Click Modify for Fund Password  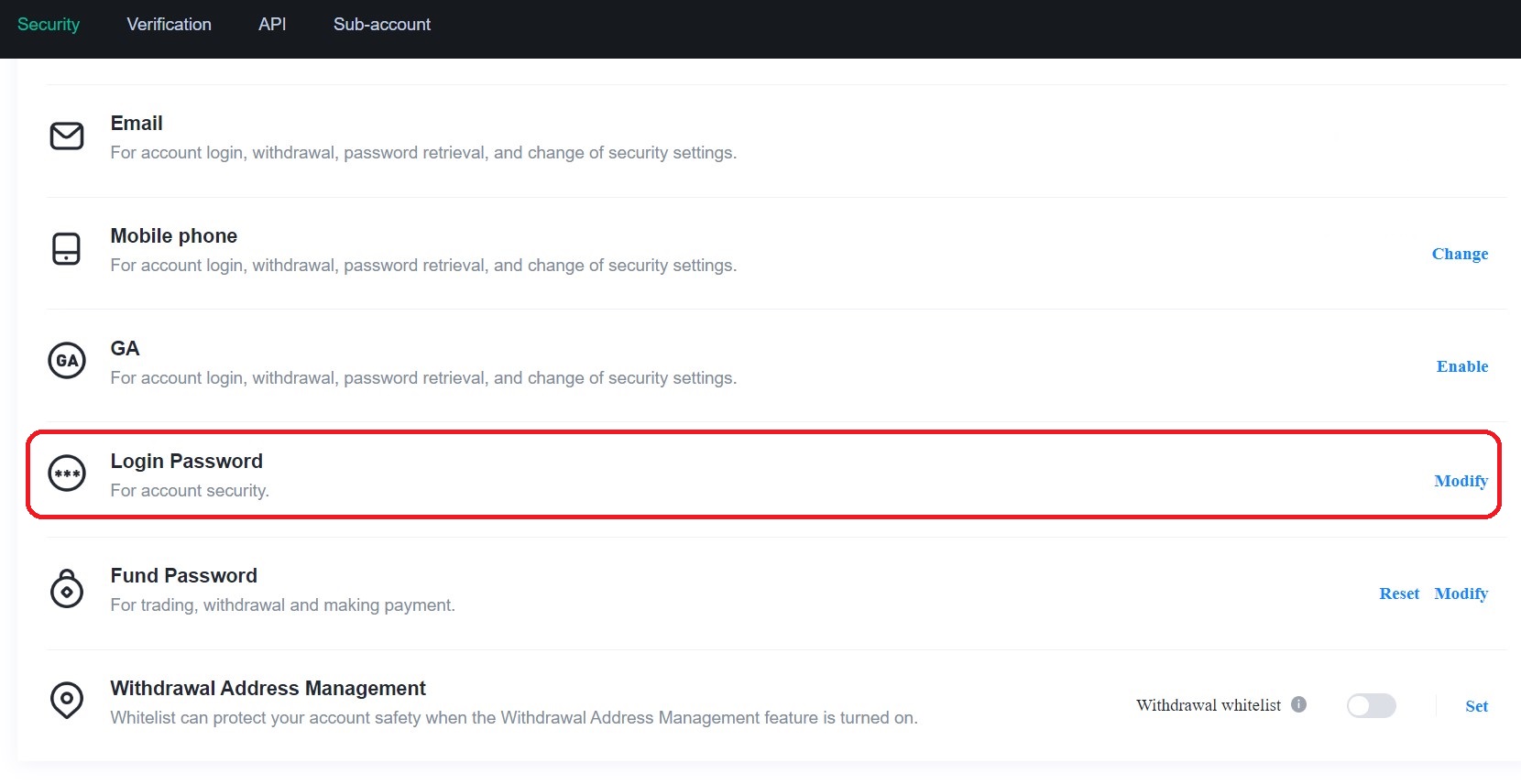pos(1461,593)
